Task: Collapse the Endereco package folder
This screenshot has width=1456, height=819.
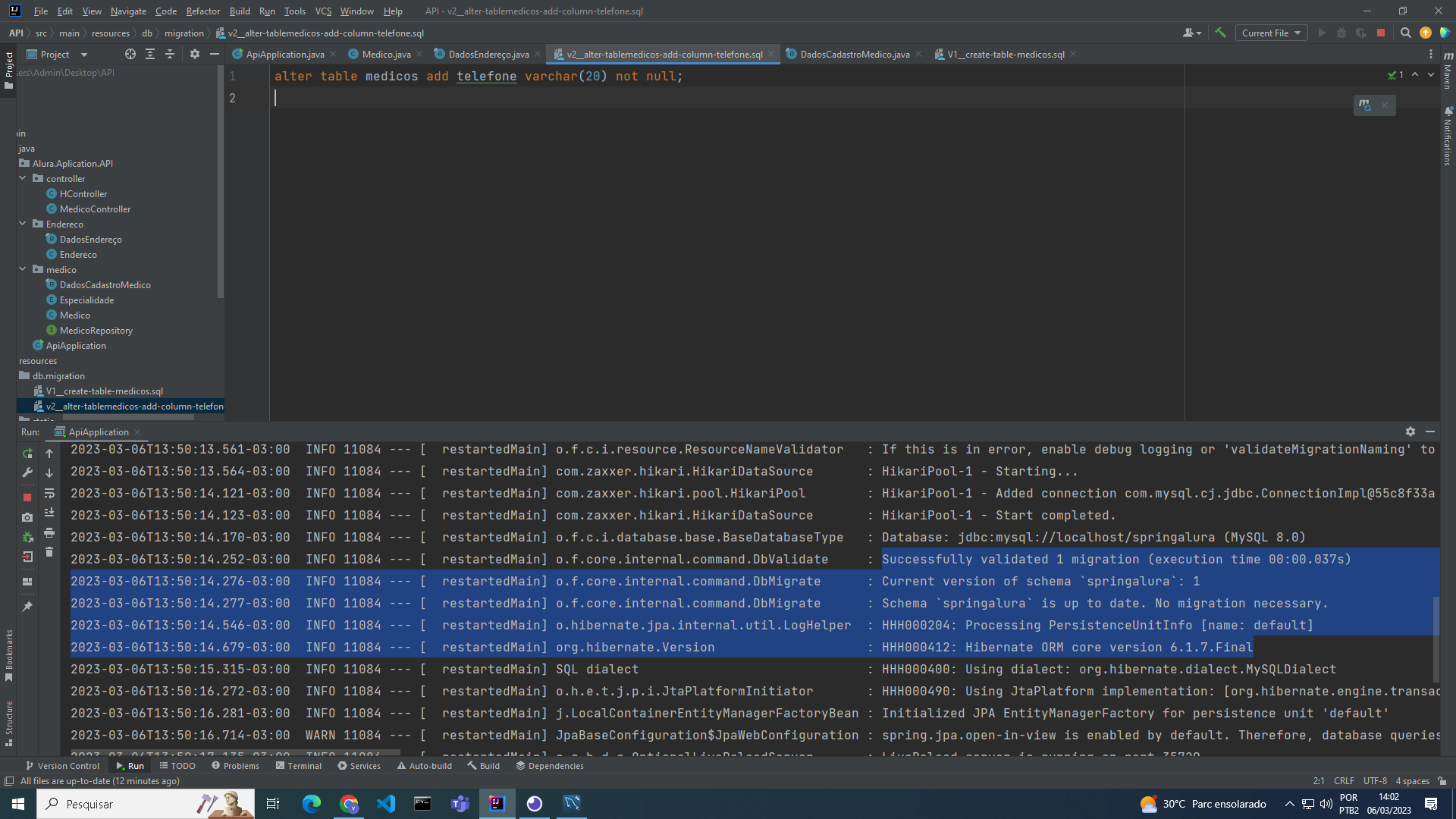Action: coord(23,224)
